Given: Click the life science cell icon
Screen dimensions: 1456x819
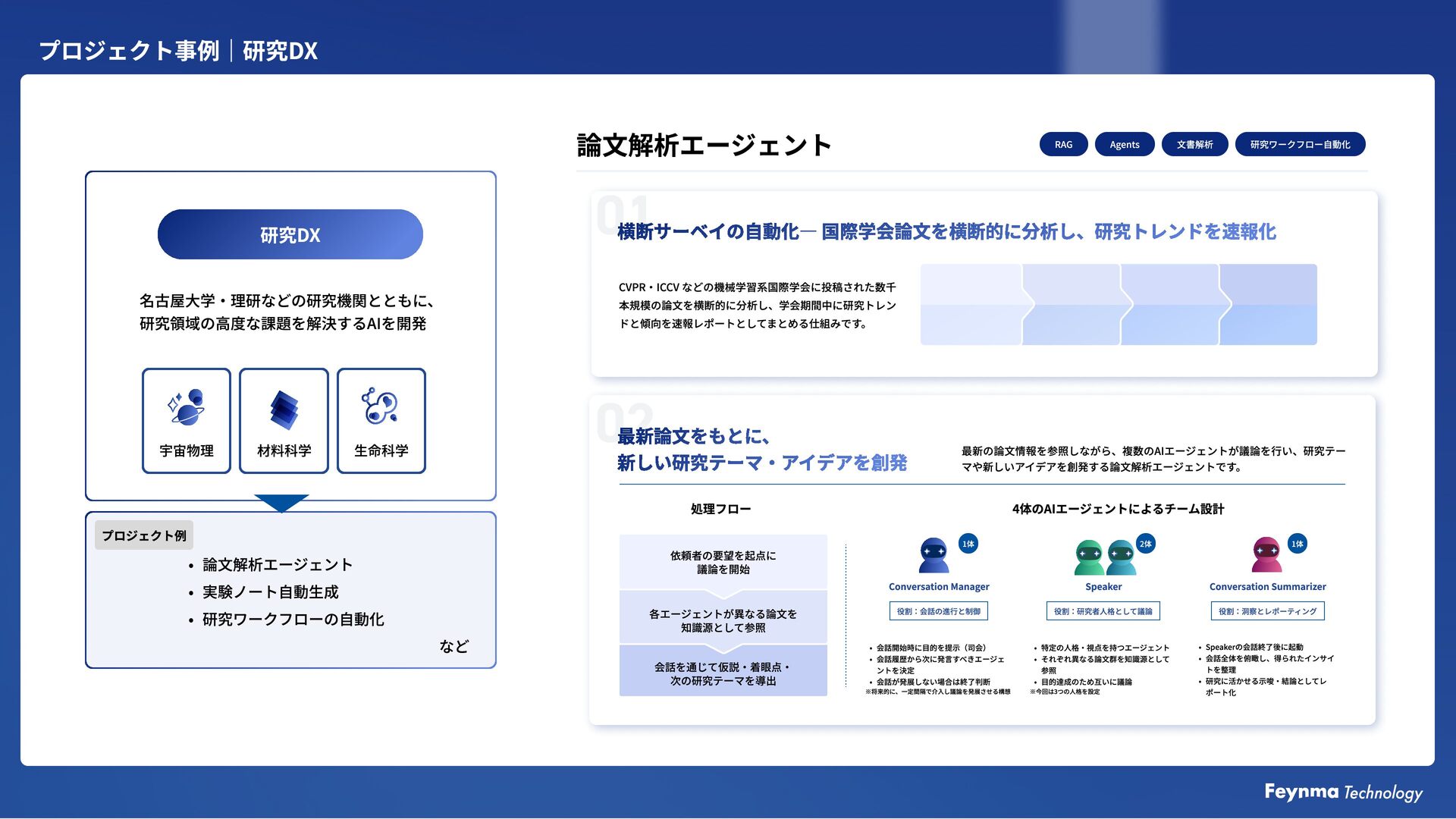Looking at the screenshot, I should click(381, 406).
